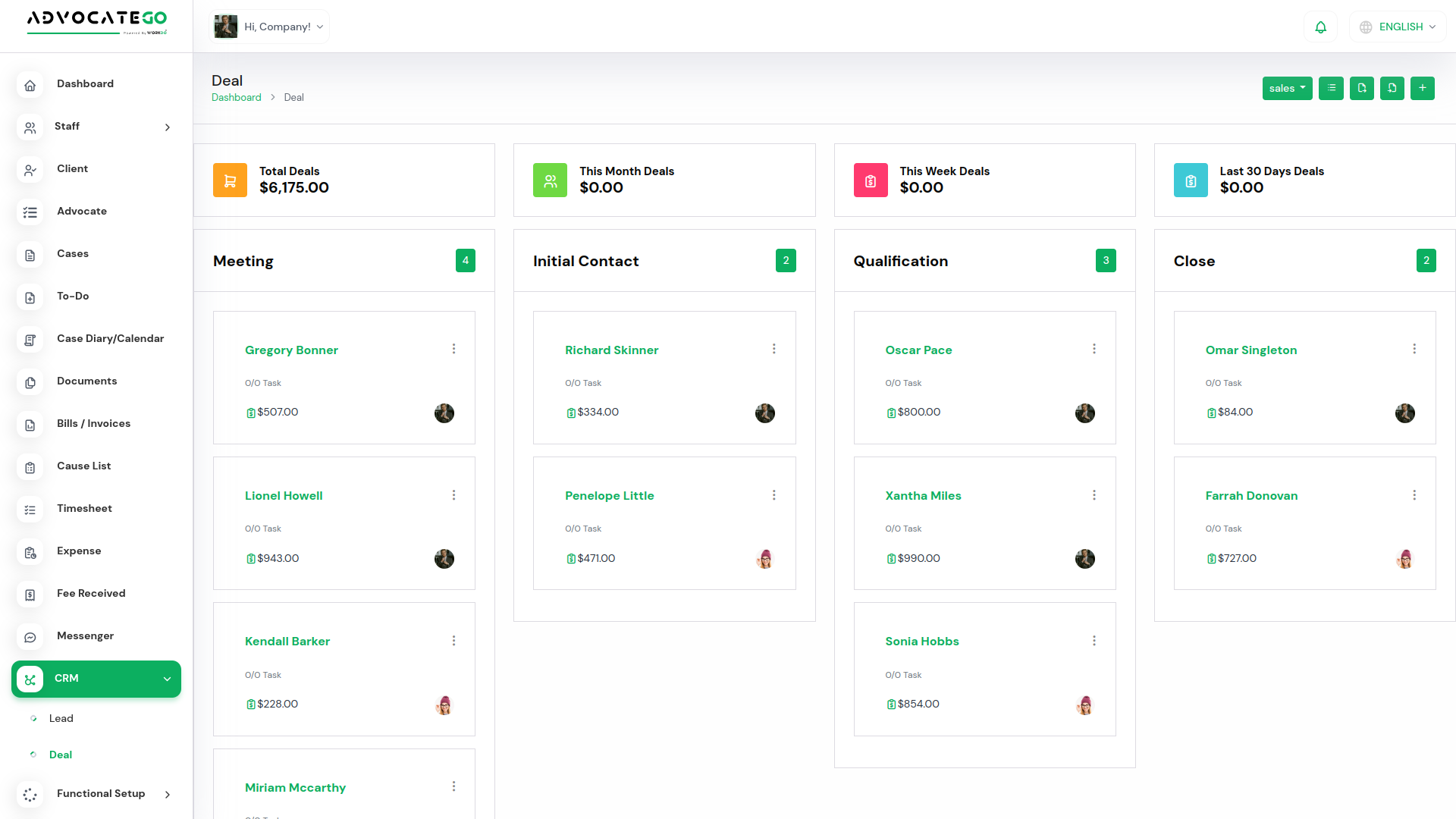This screenshot has height=819, width=1456.
Task: Switch to list view of deals
Action: tap(1331, 88)
